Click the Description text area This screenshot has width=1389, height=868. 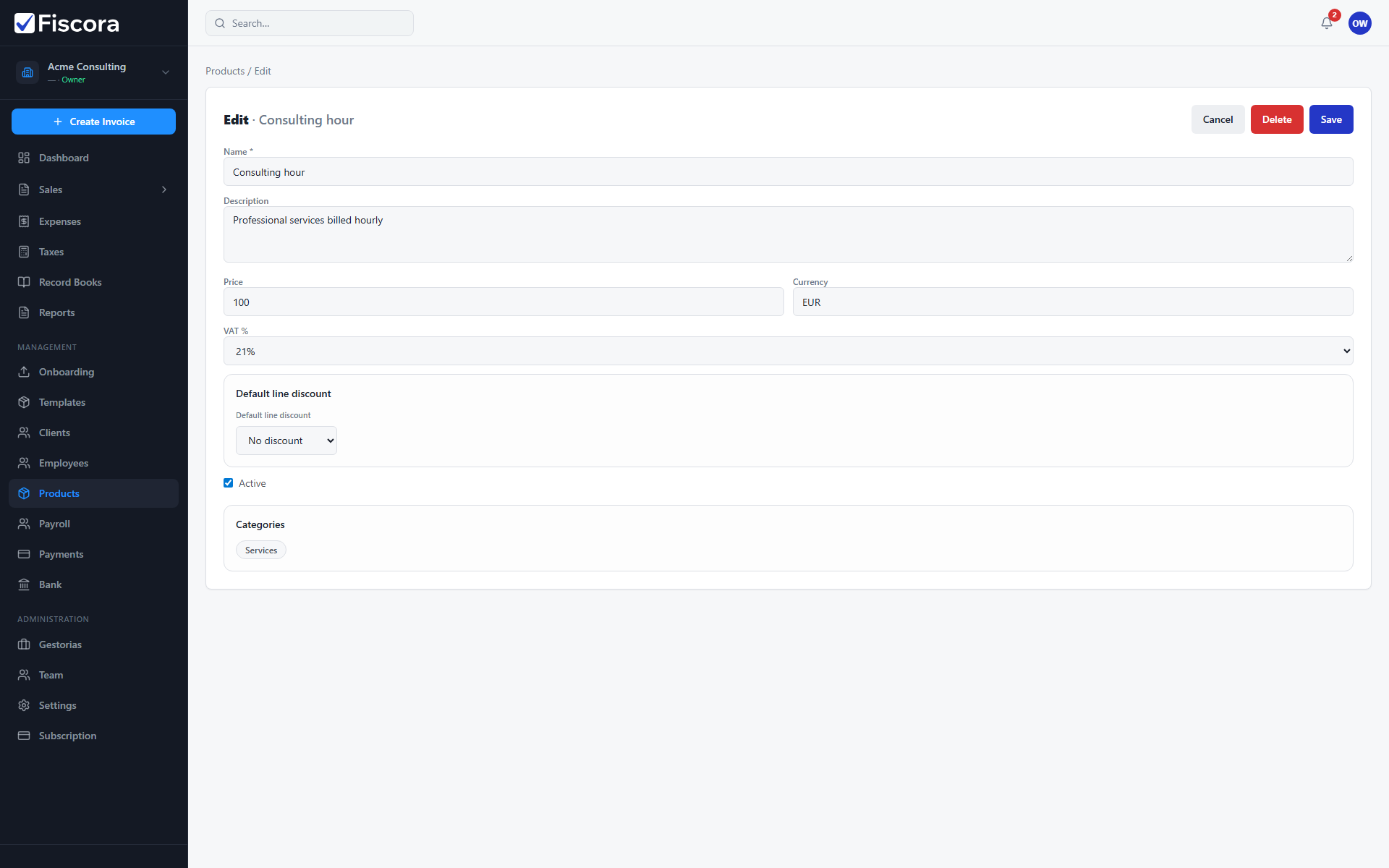(788, 234)
